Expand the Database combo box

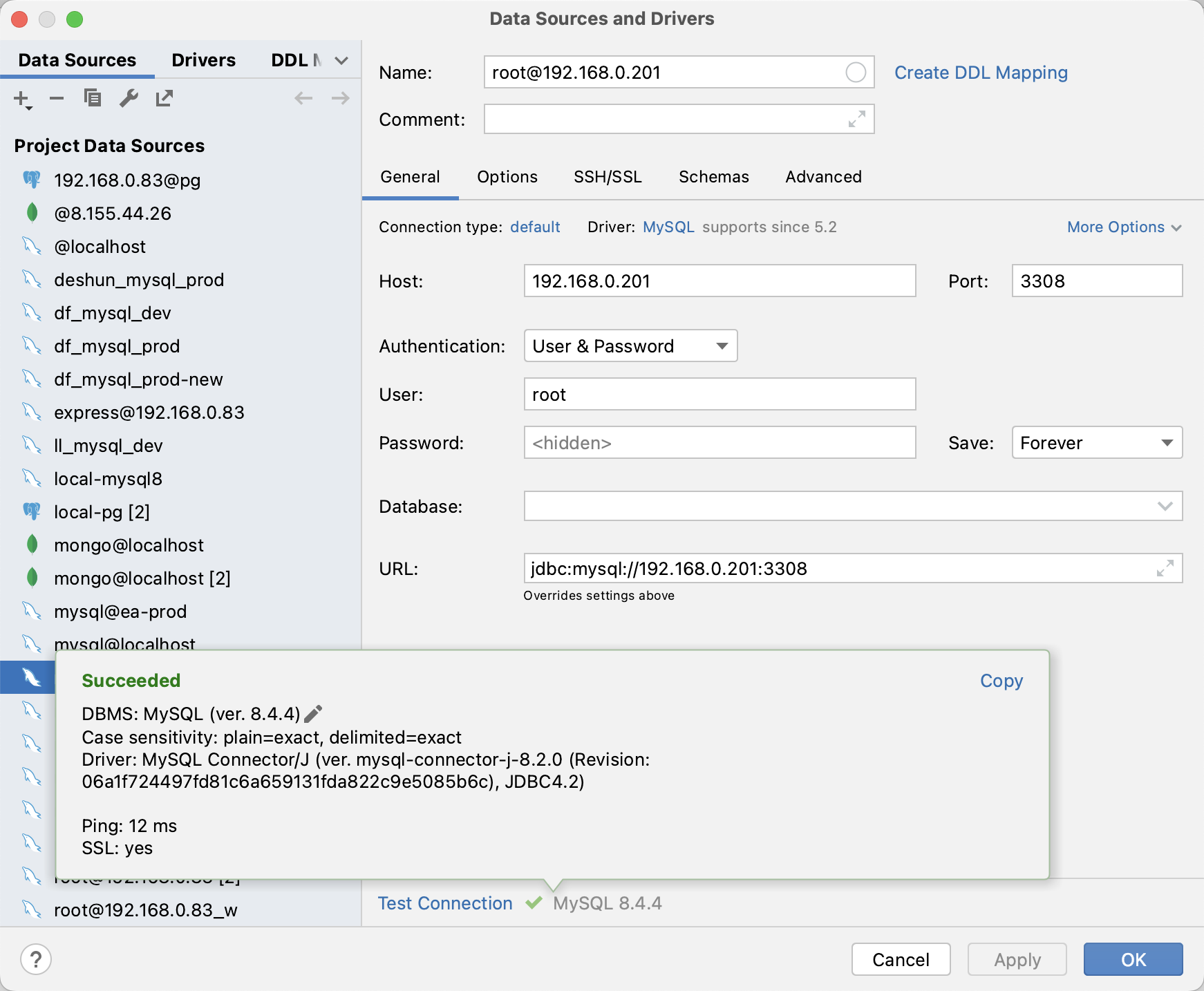(x=1165, y=507)
